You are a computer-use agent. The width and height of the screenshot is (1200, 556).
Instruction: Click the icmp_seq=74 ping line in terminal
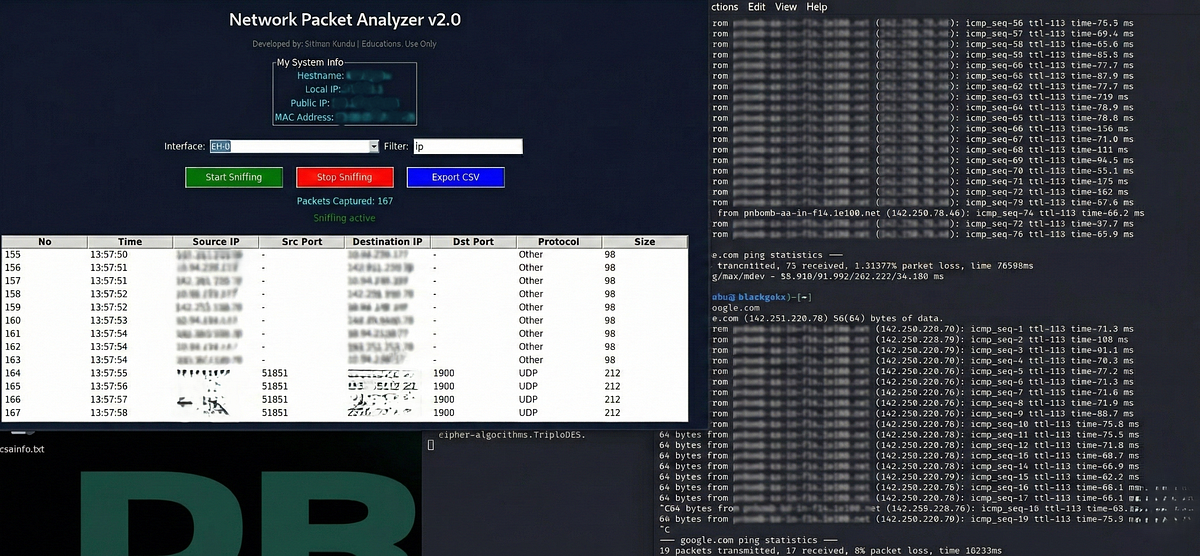tap(931, 213)
